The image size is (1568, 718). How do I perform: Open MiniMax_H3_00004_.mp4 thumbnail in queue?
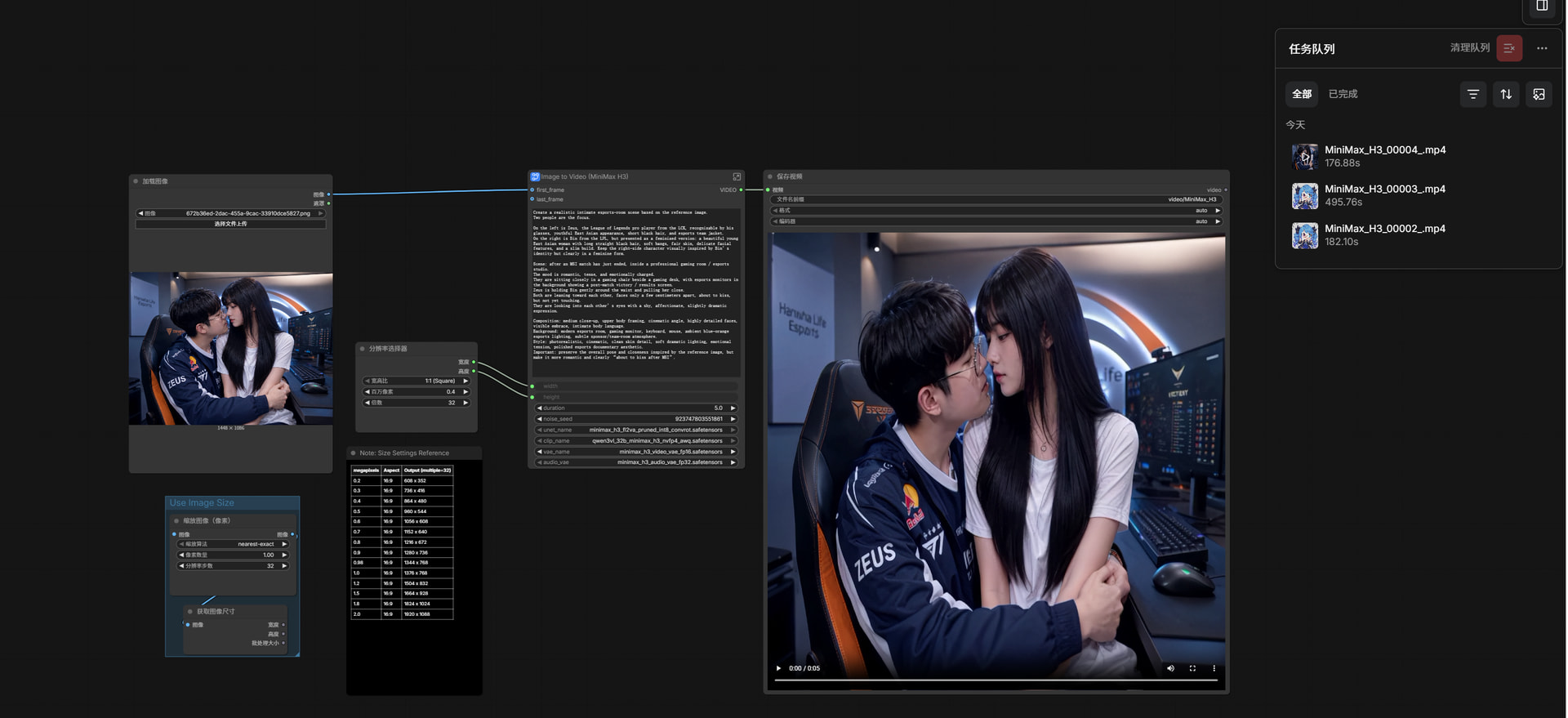point(1304,156)
